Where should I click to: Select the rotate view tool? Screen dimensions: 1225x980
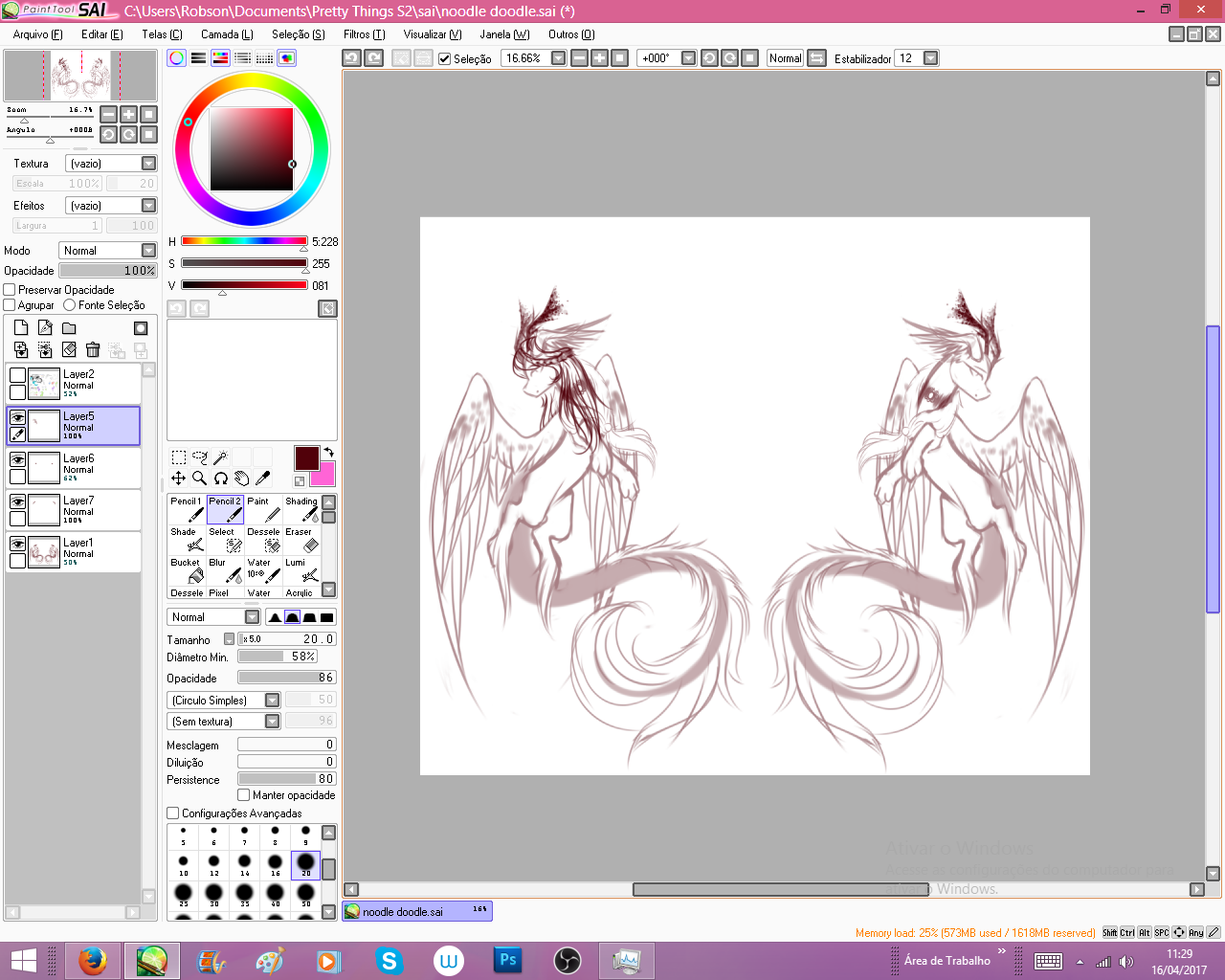221,478
